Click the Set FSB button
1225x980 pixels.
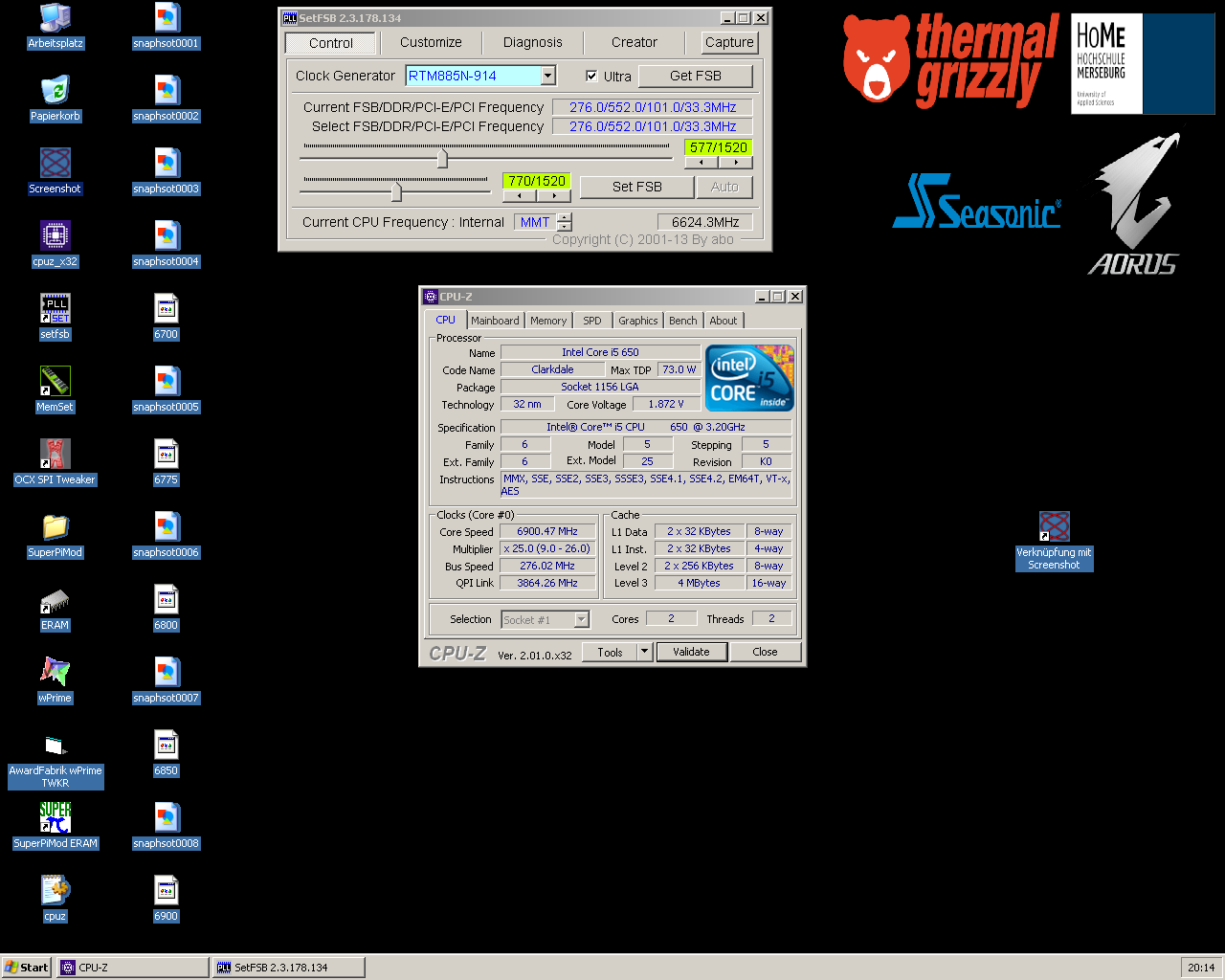pos(637,187)
